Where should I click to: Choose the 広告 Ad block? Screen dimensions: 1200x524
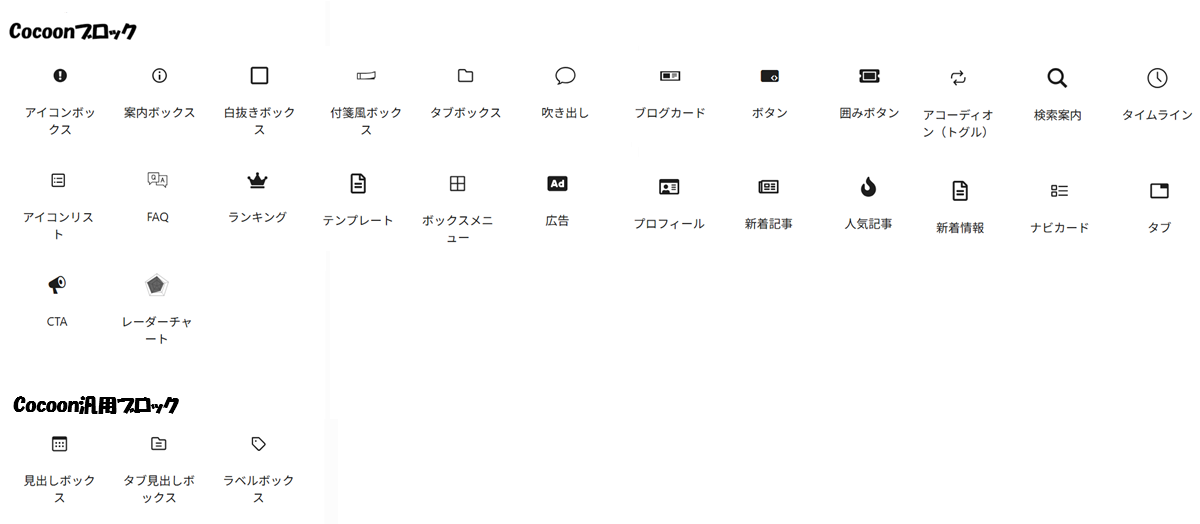coord(557,184)
